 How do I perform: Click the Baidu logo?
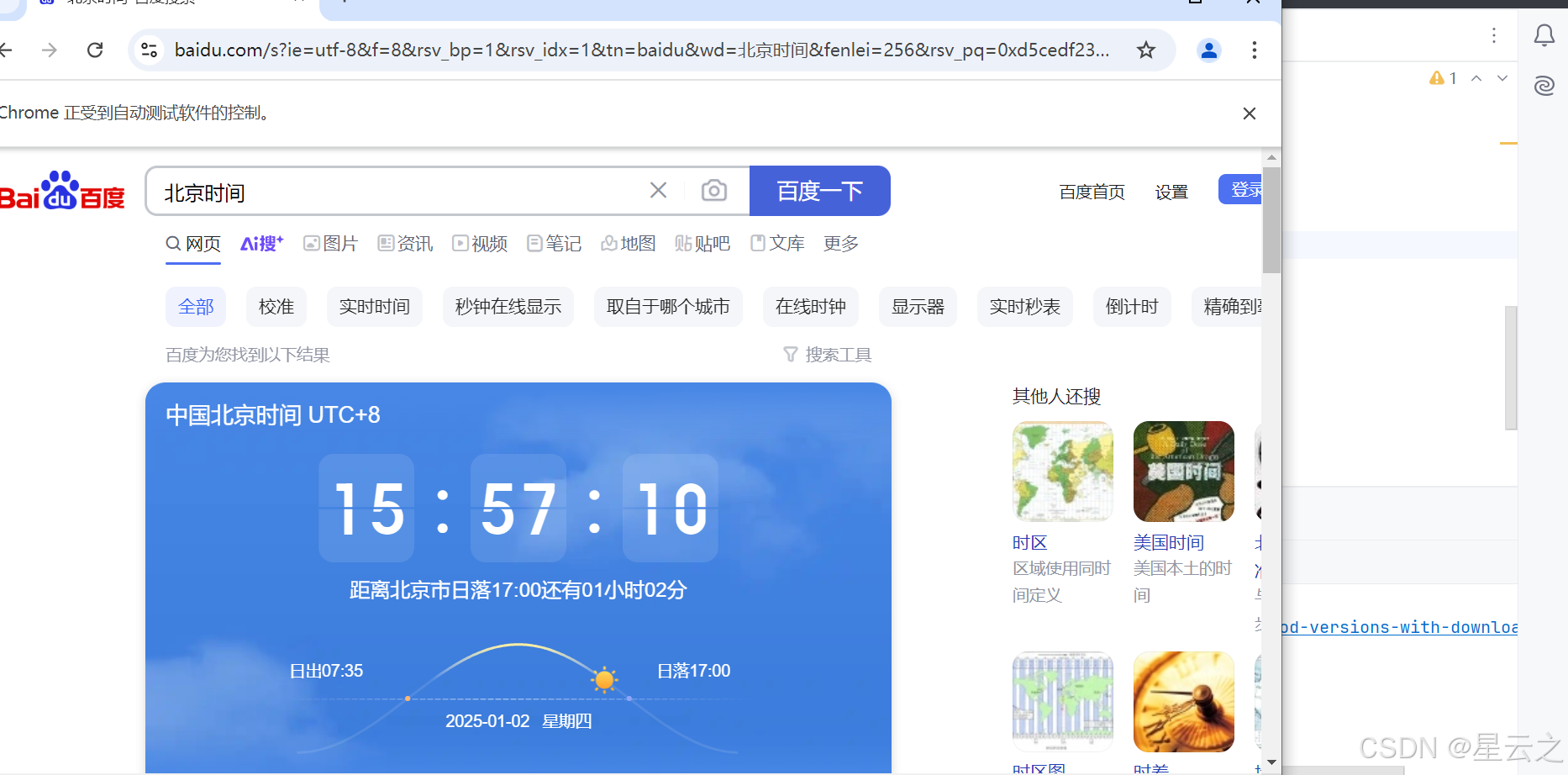tap(62, 191)
